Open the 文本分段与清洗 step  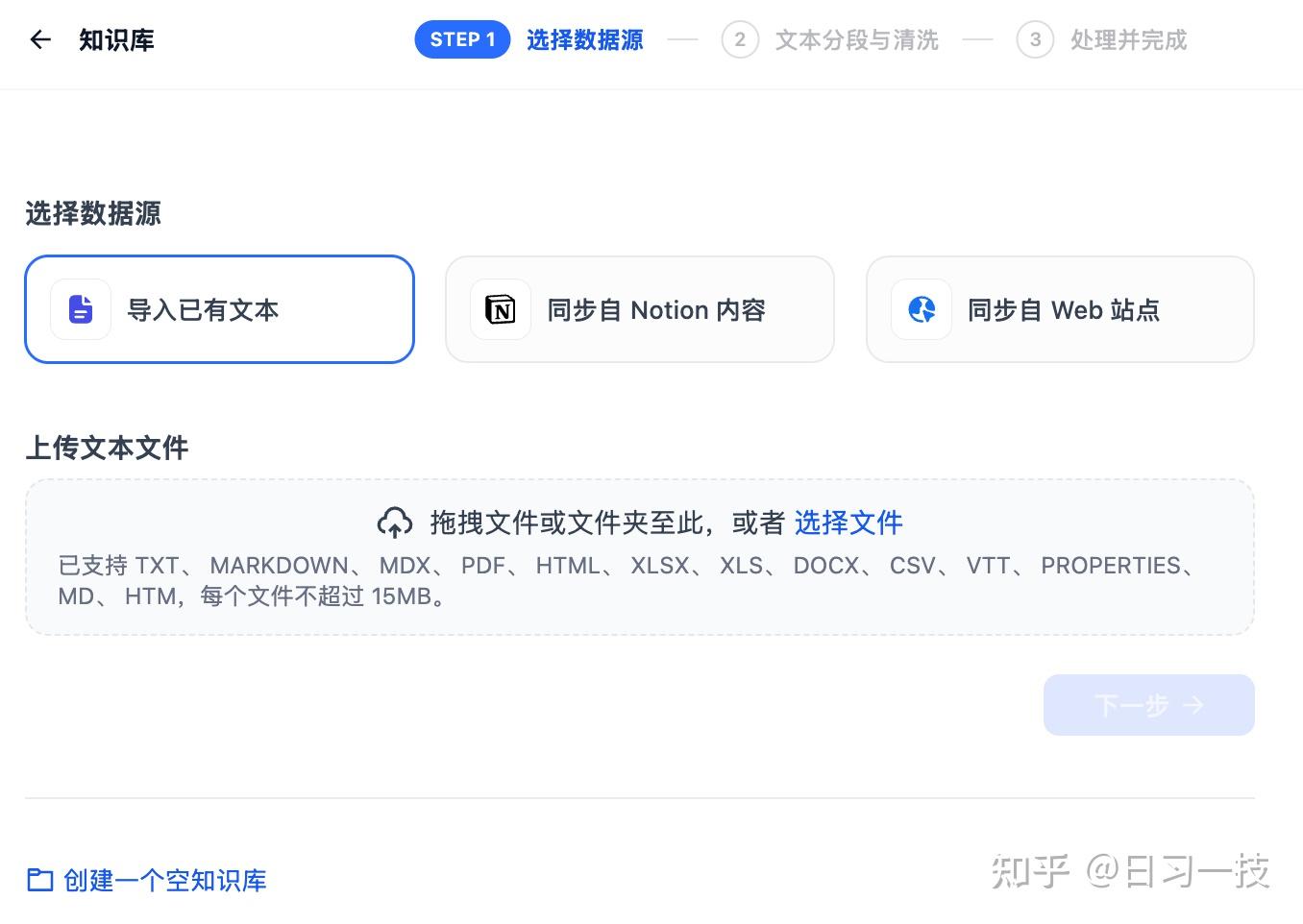tap(856, 39)
